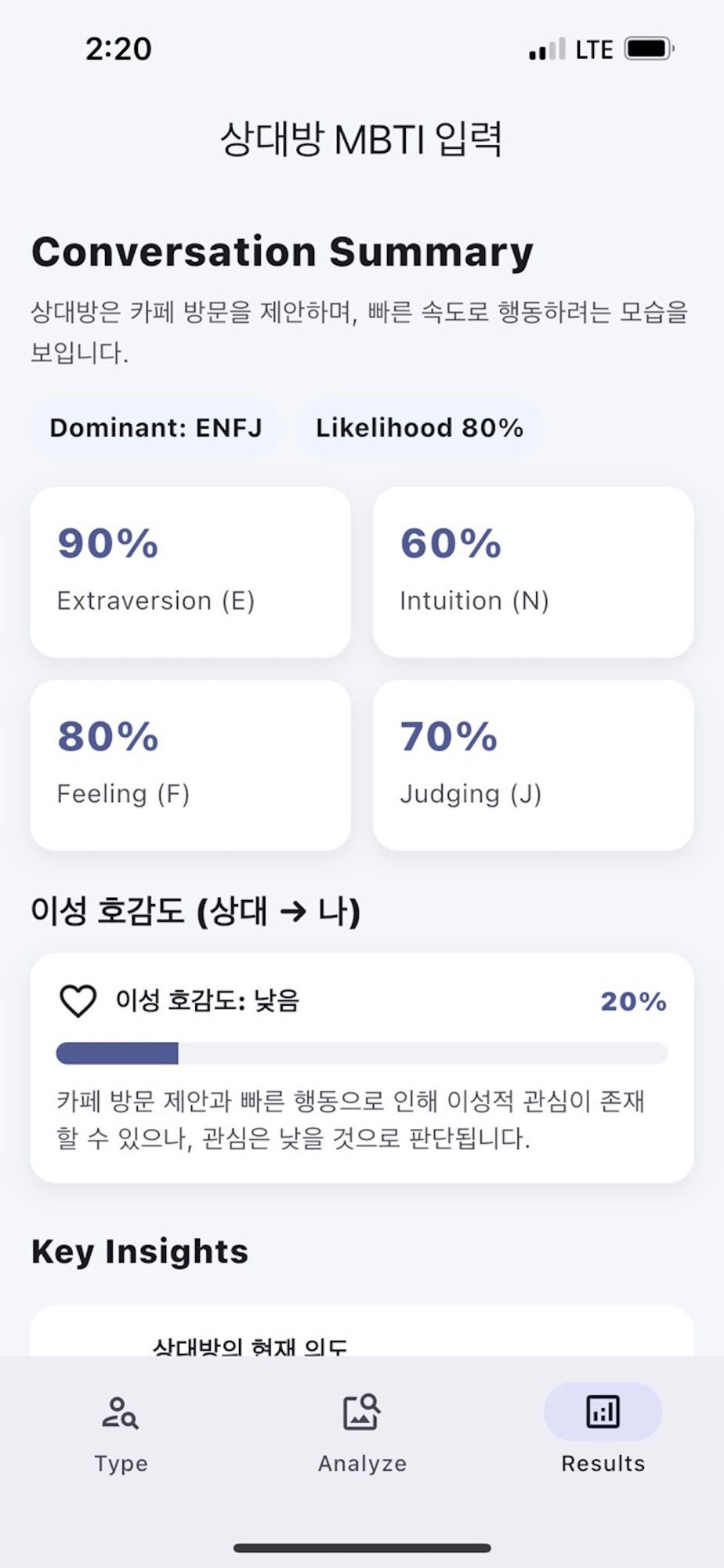Tap the 2:20 clock in status bar
Viewport: 724px width, 1568px height.
(118, 49)
